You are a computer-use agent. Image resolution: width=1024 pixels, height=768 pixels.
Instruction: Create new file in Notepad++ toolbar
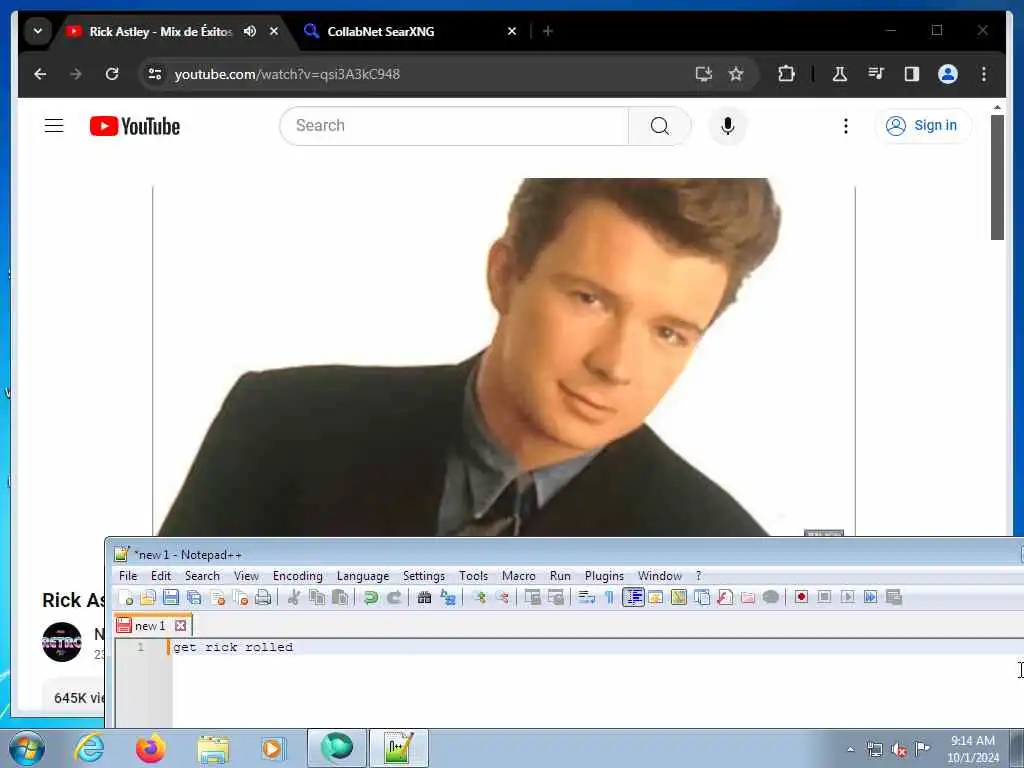click(x=125, y=597)
